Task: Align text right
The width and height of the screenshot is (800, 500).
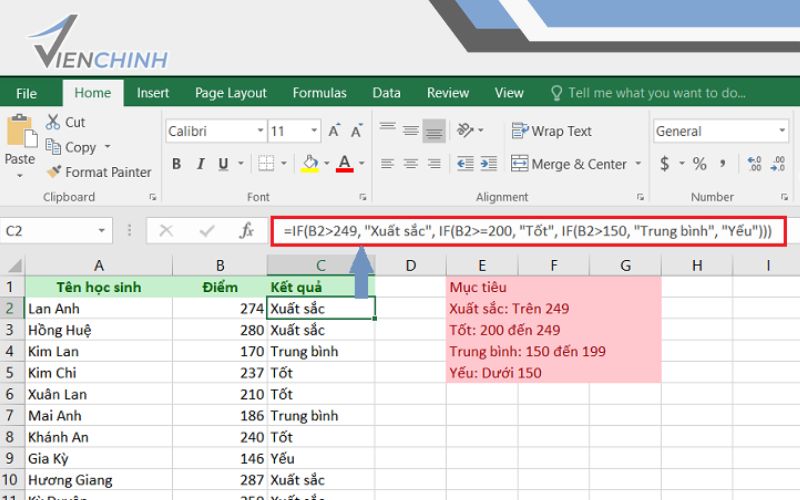Action: 434,163
